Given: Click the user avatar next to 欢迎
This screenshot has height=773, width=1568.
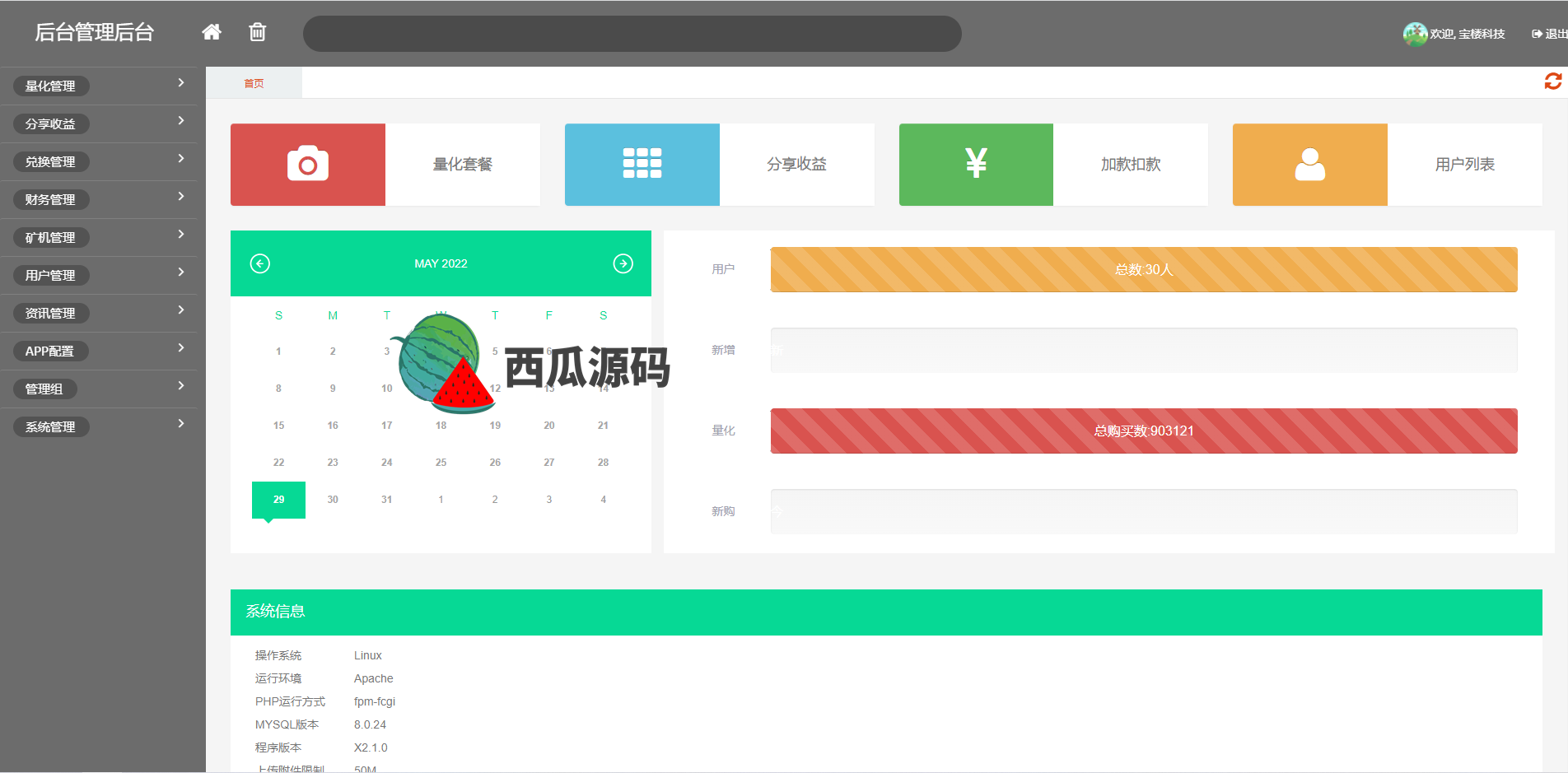Looking at the screenshot, I should tap(1415, 34).
